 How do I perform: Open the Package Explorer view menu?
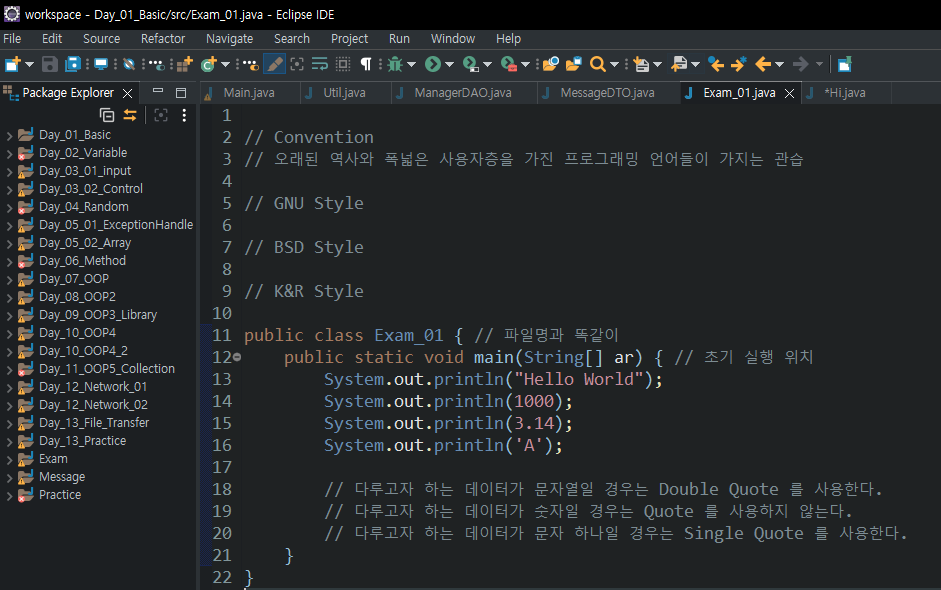tap(184, 114)
